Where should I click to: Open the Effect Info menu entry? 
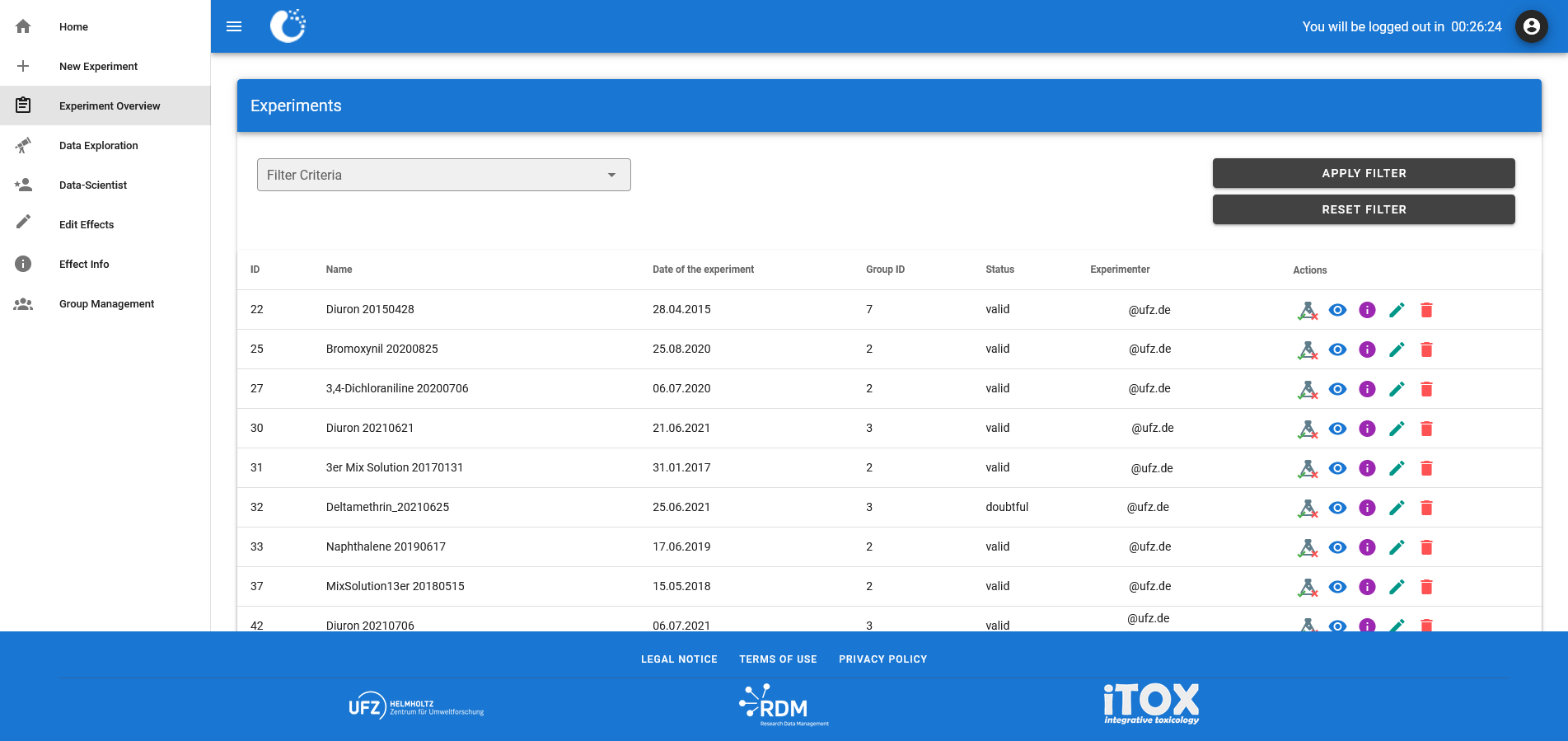pos(105,264)
